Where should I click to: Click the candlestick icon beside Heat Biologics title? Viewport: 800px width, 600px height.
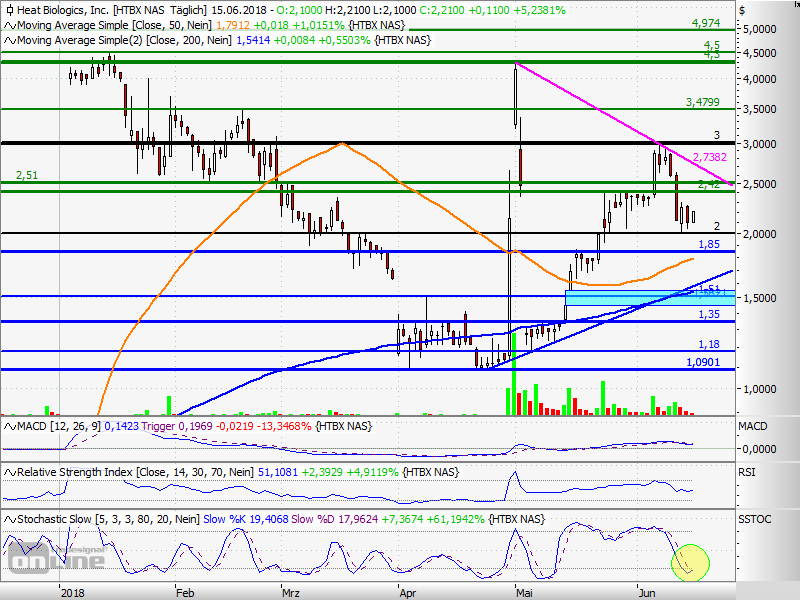click(x=7, y=9)
